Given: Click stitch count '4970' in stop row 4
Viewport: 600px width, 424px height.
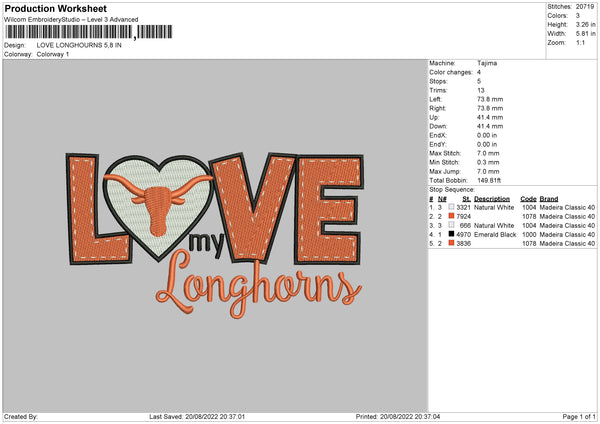Looking at the screenshot, I should pos(463,235).
